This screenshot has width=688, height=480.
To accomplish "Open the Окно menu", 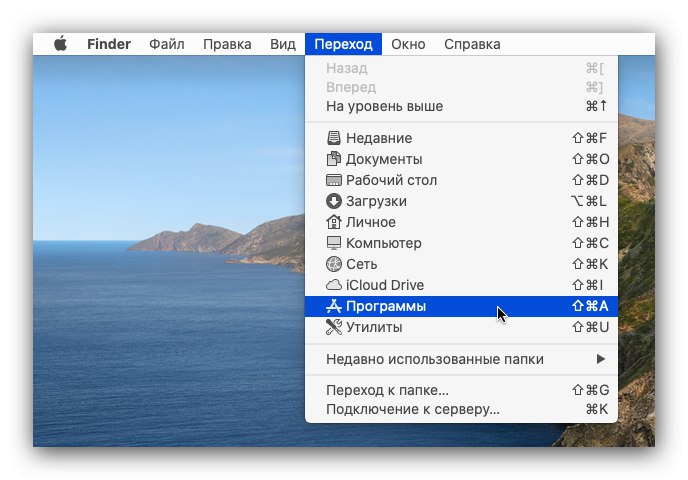I will [x=408, y=44].
